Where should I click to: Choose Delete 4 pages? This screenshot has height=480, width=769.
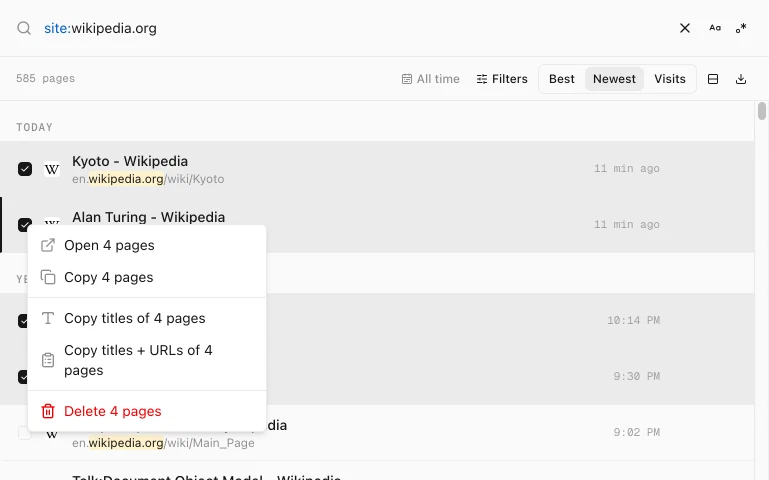pos(147,411)
